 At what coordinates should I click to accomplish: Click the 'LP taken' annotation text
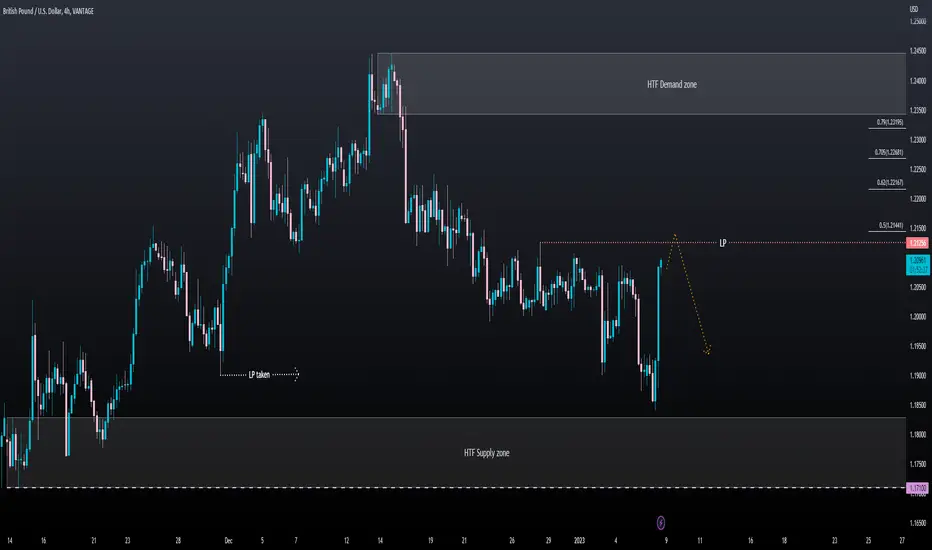(x=259, y=375)
